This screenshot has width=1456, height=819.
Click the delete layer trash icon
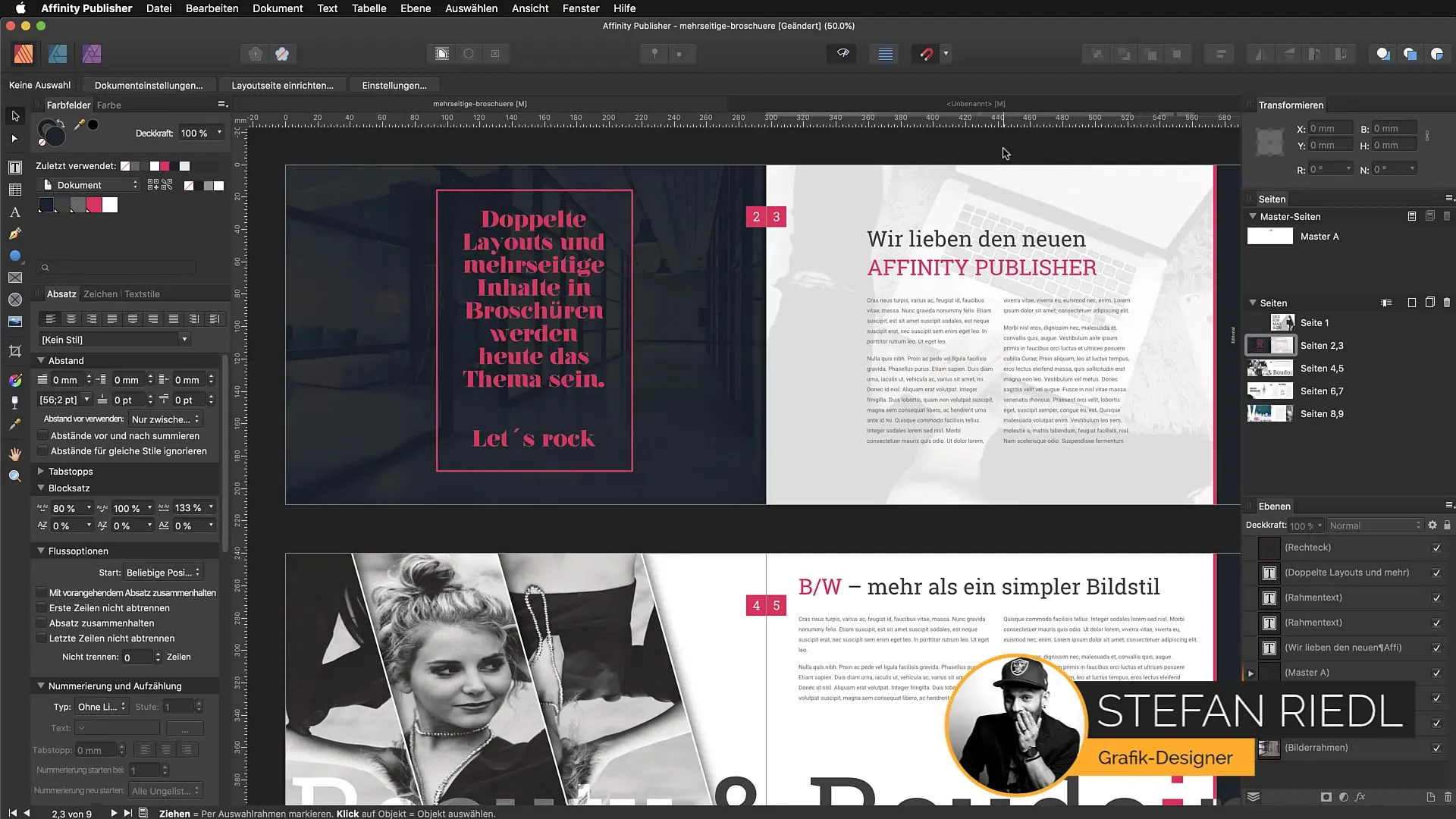pos(1448,797)
